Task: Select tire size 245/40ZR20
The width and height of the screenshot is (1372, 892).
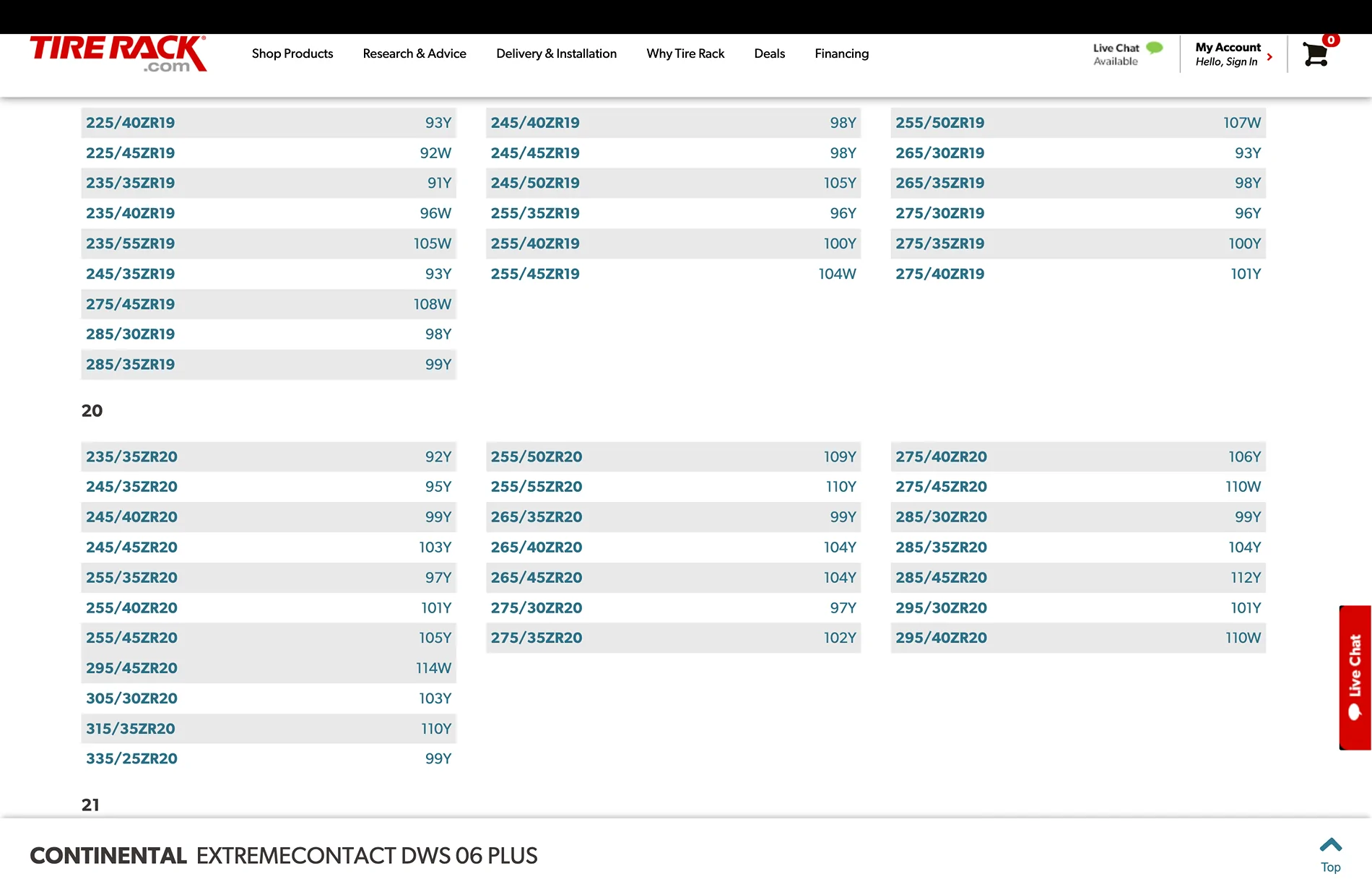Action: [269, 517]
